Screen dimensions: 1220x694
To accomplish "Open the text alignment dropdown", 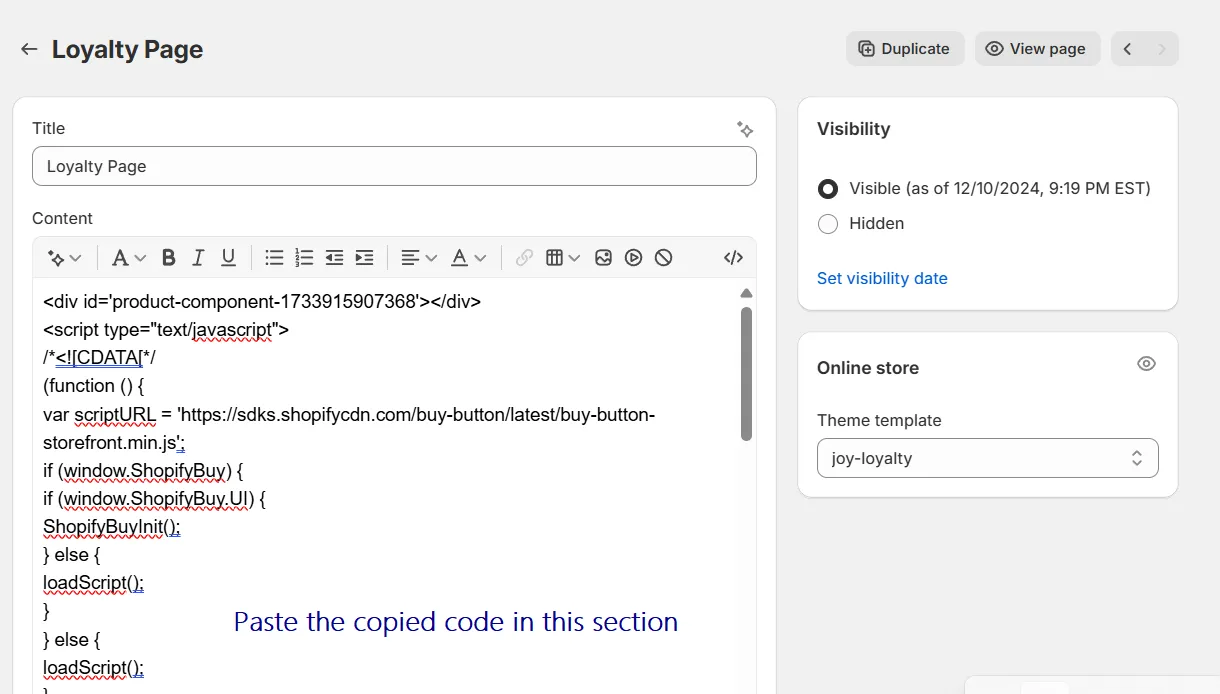I will tap(419, 258).
